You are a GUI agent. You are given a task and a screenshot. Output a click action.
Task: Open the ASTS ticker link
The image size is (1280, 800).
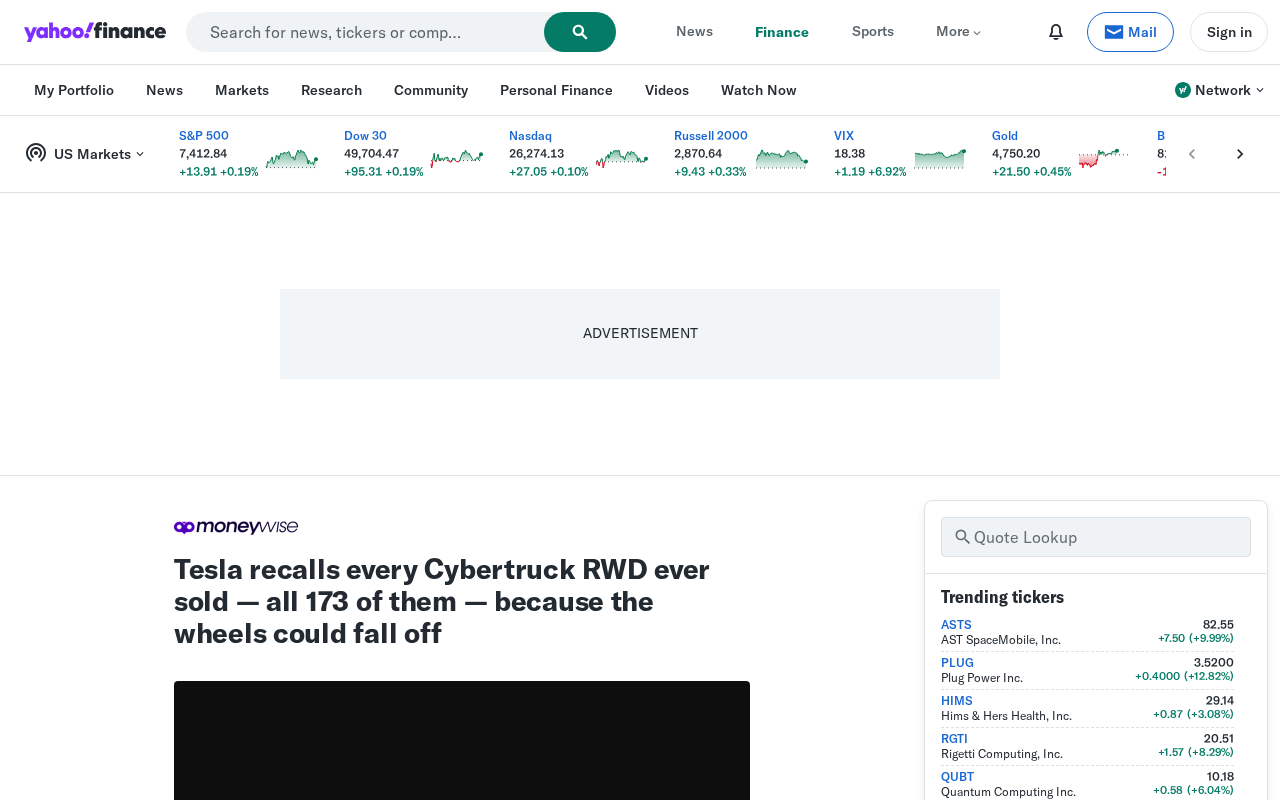coord(956,625)
